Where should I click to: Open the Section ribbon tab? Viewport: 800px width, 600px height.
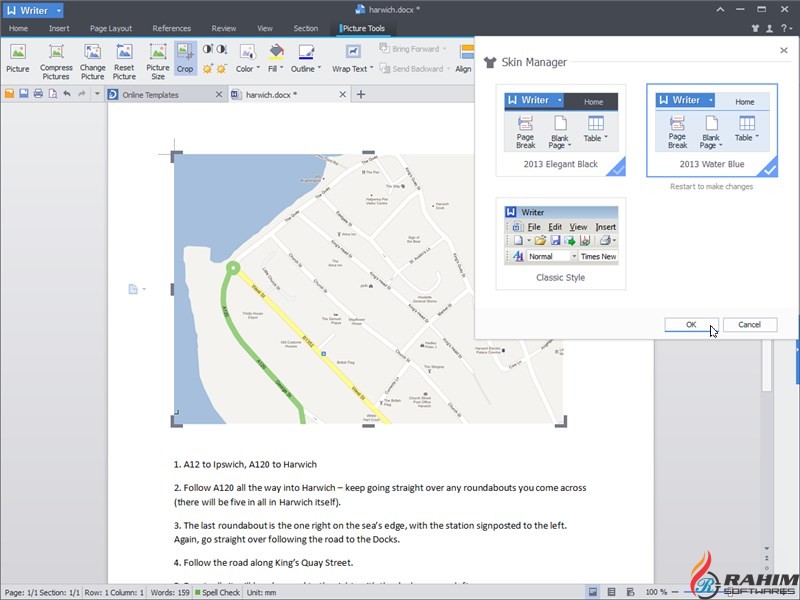pos(306,29)
